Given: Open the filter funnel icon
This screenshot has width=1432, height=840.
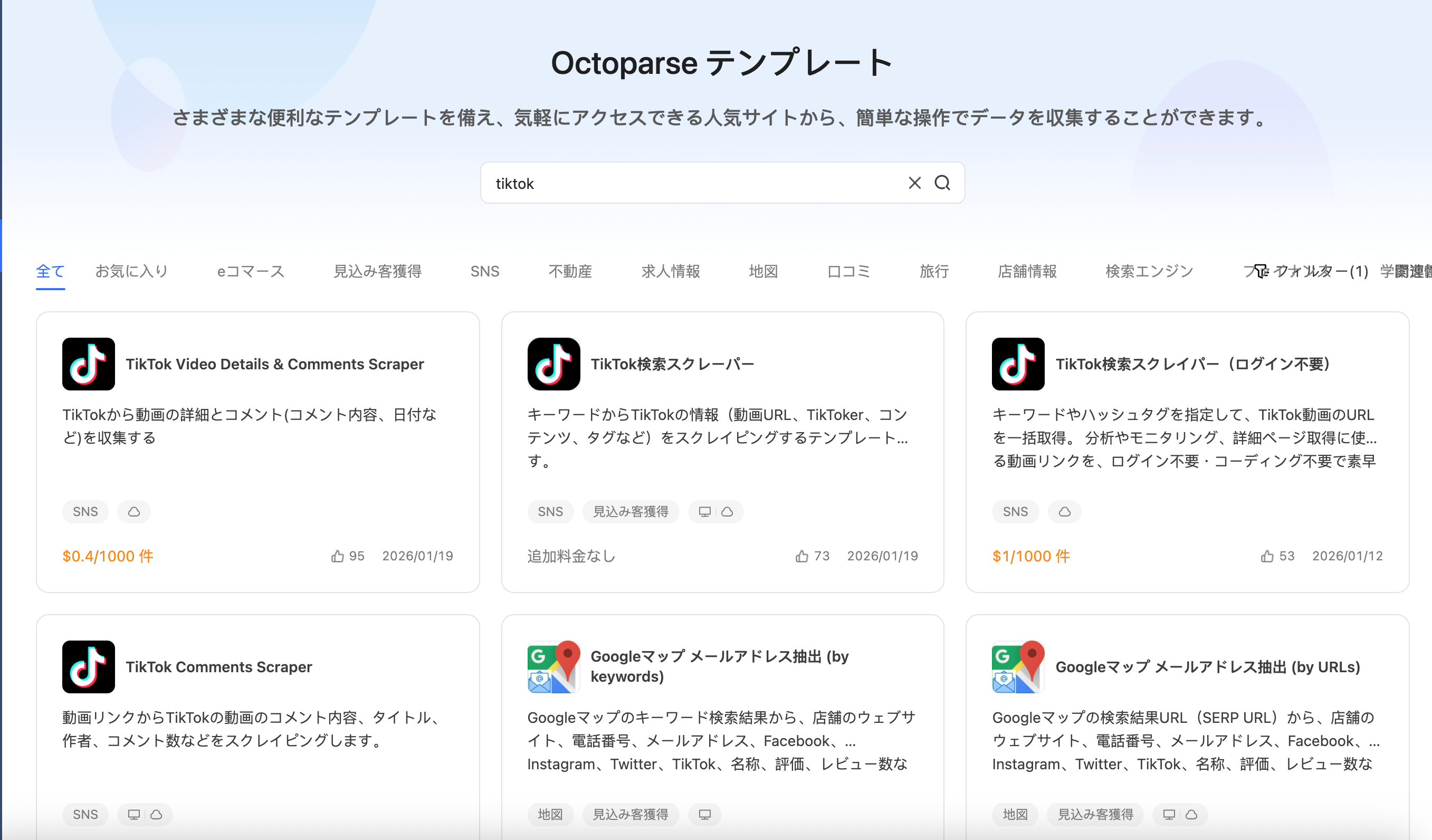Looking at the screenshot, I should (1261, 271).
